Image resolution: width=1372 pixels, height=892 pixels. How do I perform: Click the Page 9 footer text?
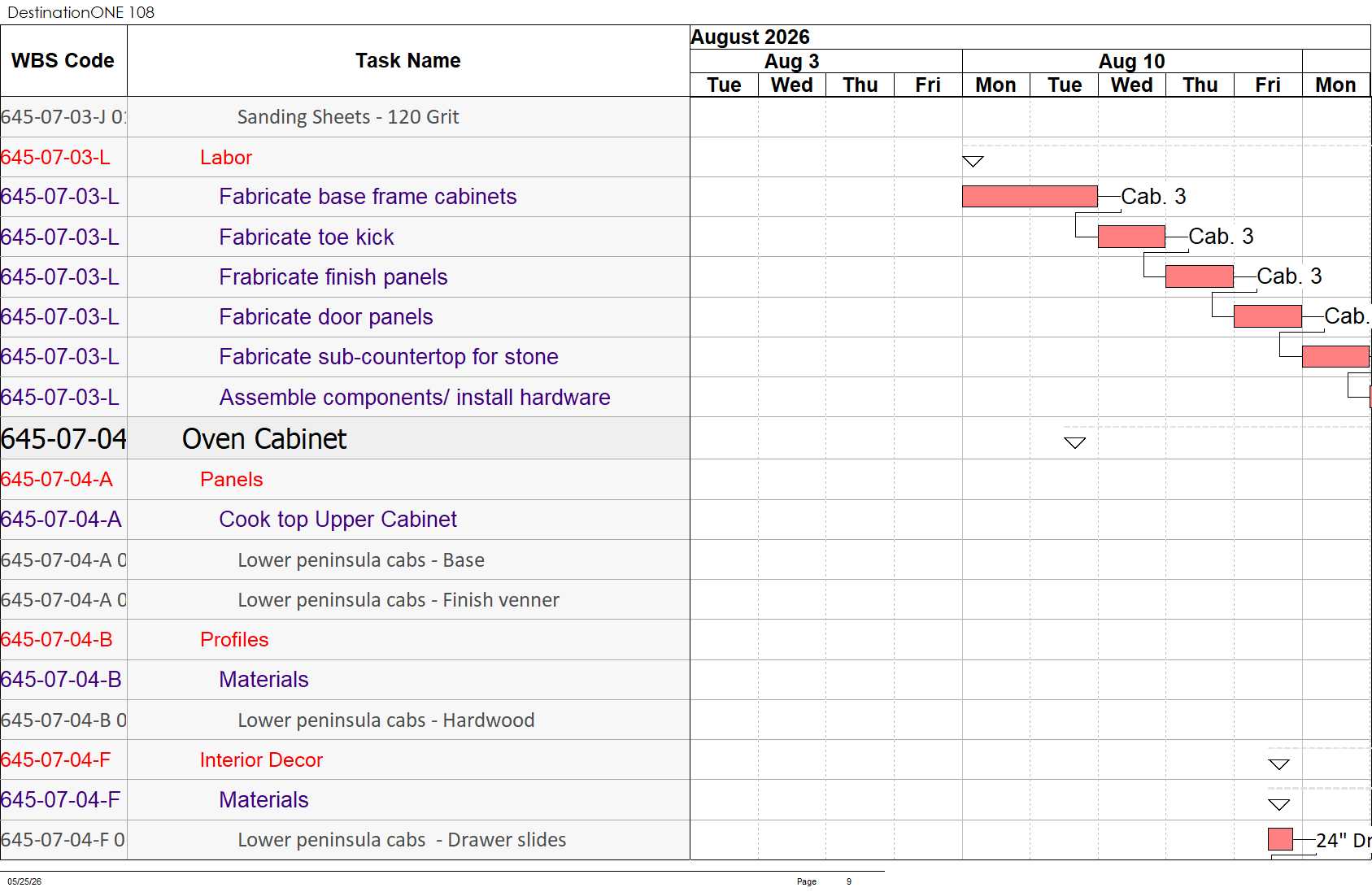coord(824,881)
